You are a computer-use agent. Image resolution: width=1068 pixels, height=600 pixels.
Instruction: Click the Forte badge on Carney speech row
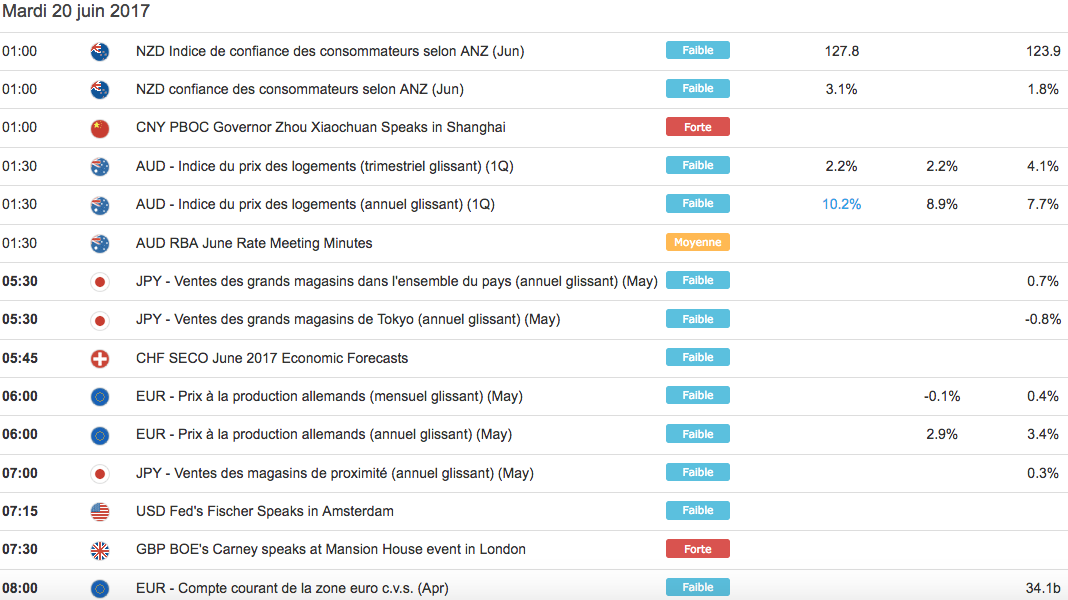coord(697,549)
